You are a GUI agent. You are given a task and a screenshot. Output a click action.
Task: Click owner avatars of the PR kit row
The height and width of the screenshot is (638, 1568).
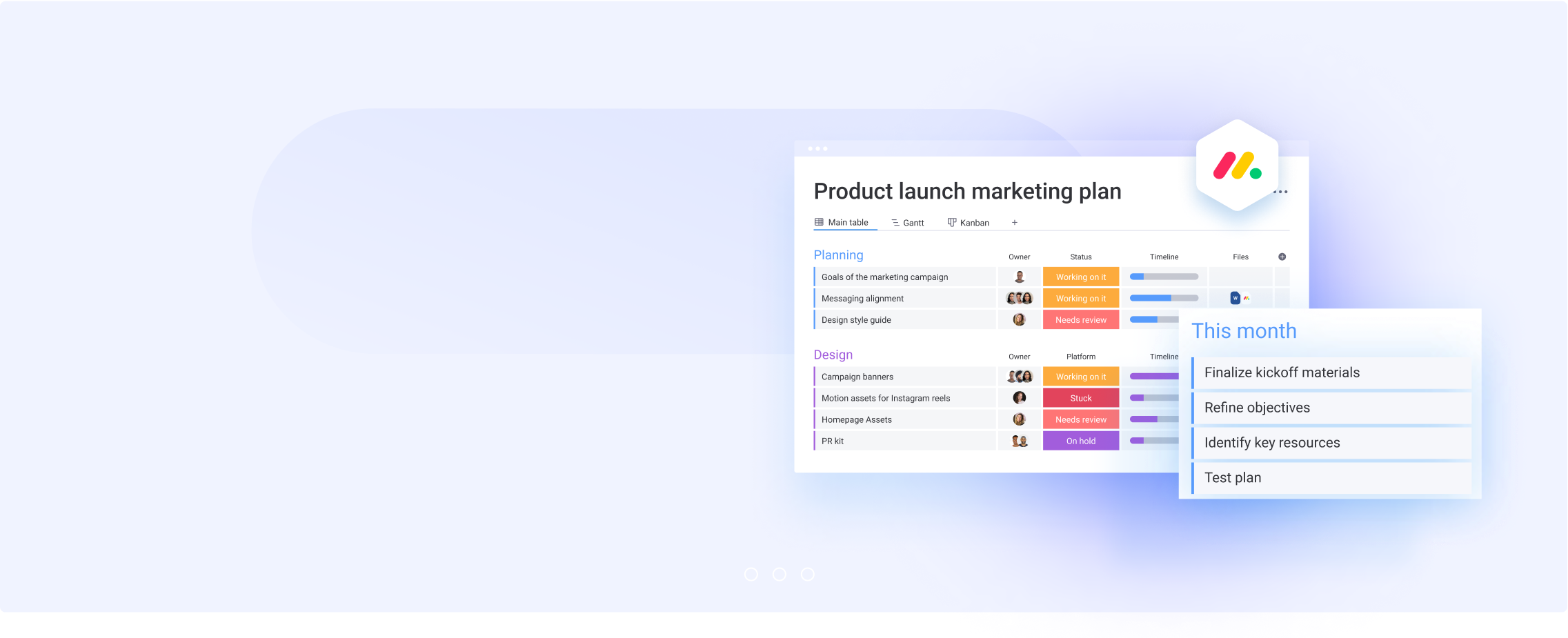point(1019,441)
